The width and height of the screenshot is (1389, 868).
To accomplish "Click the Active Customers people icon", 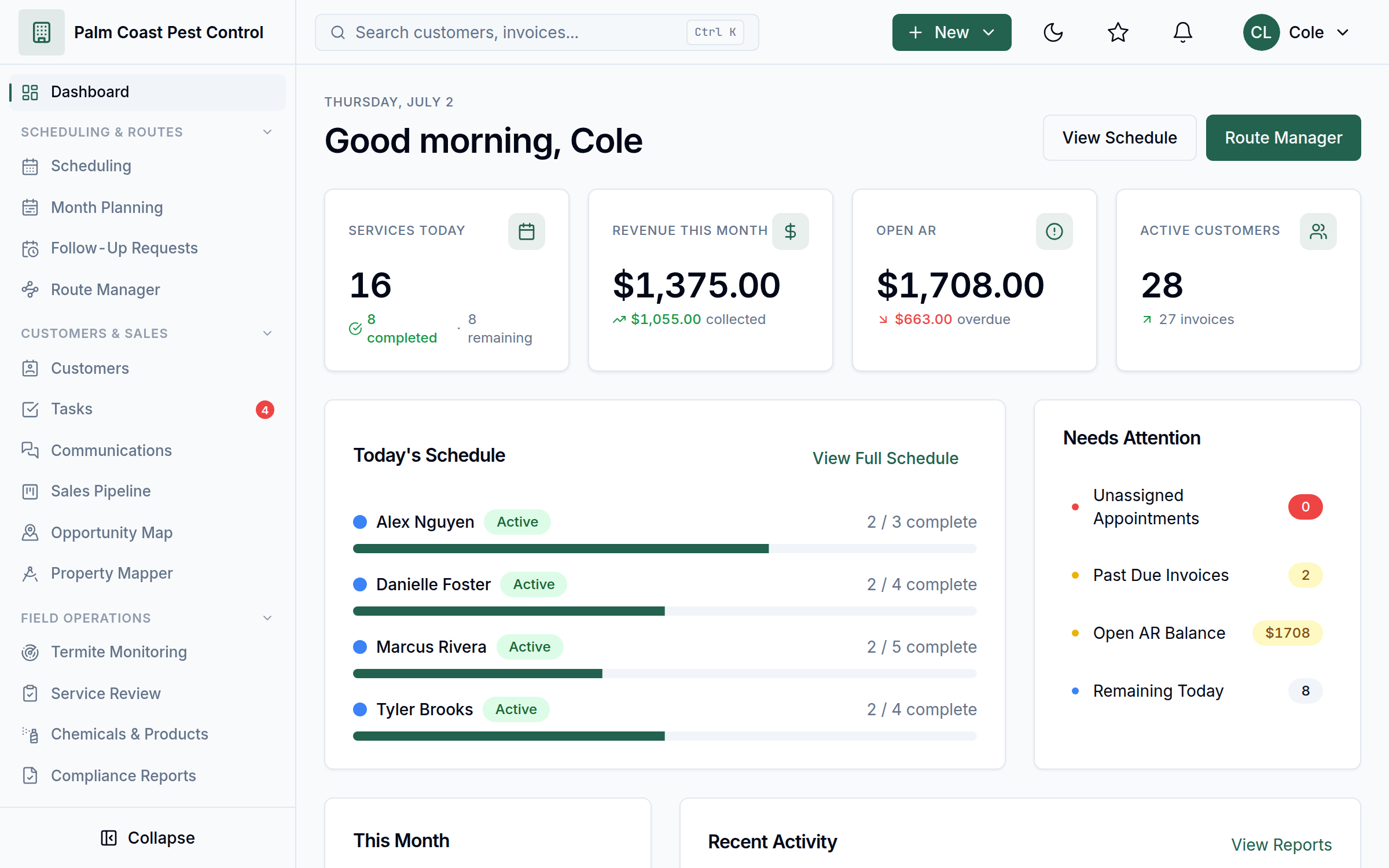I will (1318, 231).
